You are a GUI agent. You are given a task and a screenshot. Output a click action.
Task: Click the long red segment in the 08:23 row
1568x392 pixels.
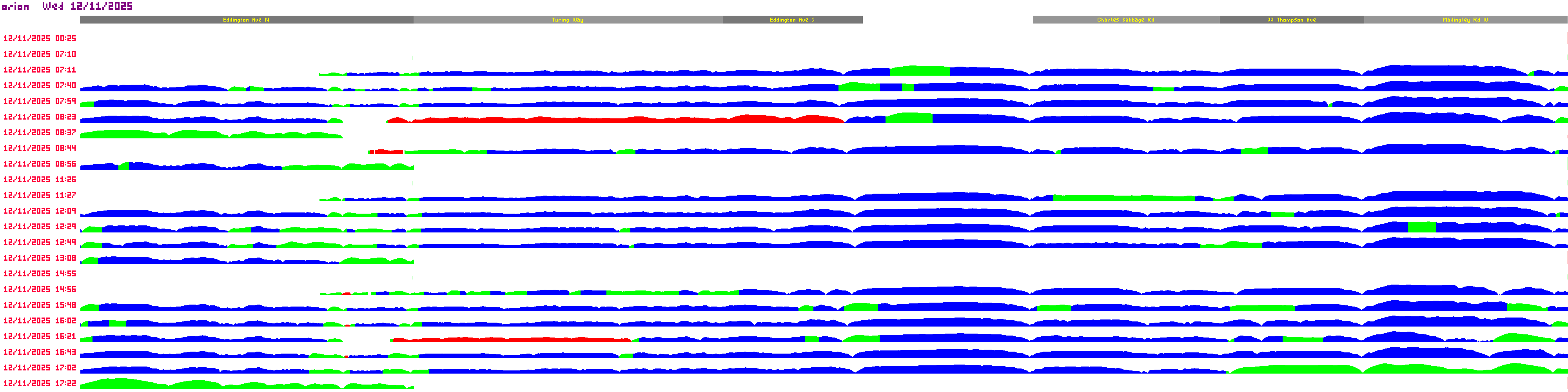(609, 120)
